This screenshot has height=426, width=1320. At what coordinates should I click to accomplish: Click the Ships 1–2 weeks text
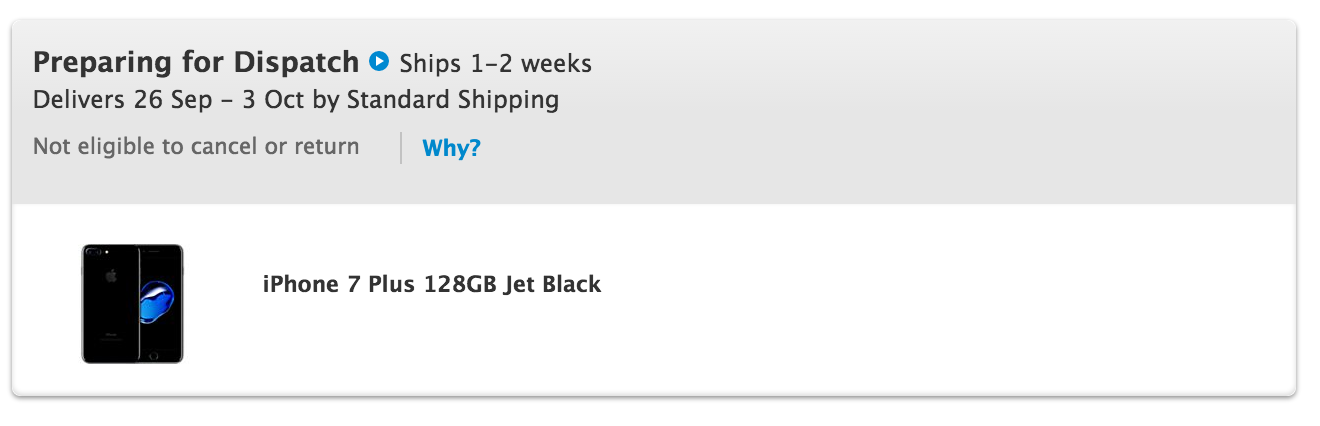coord(496,64)
